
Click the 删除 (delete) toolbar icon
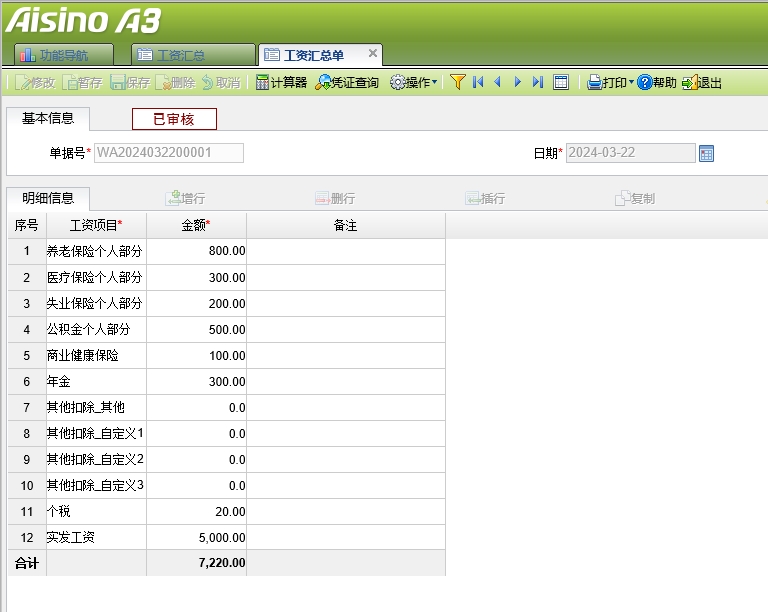tap(175, 83)
